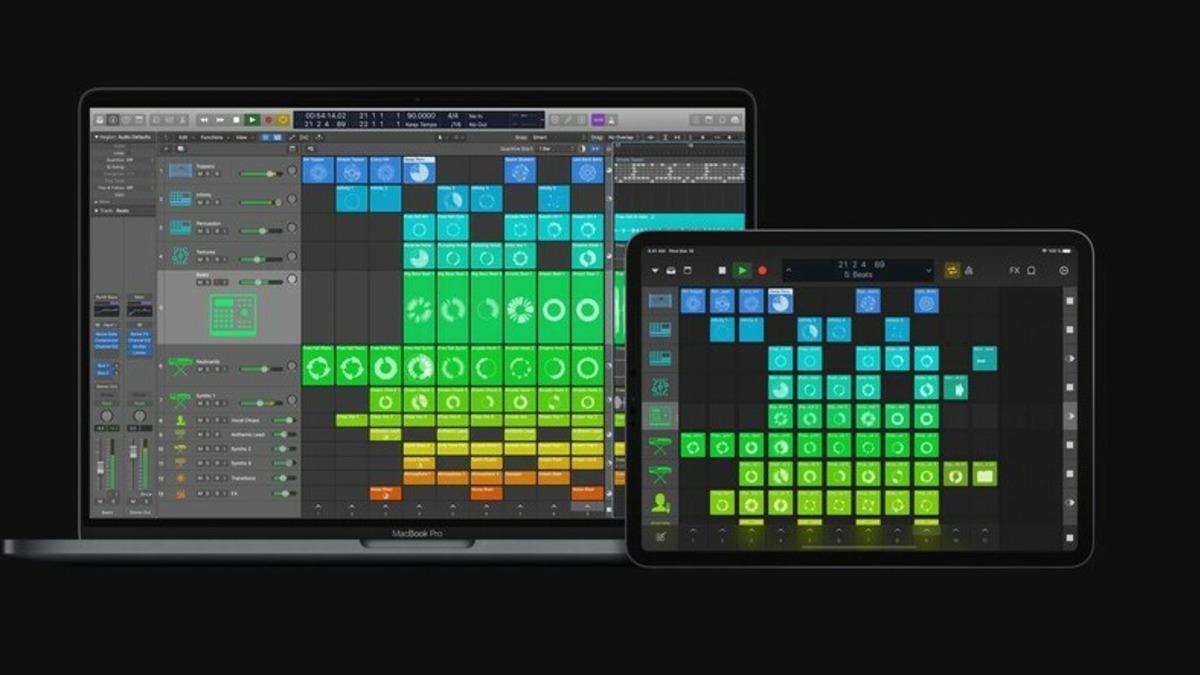Select the drum machine icon on the Beats track

pos(235,312)
